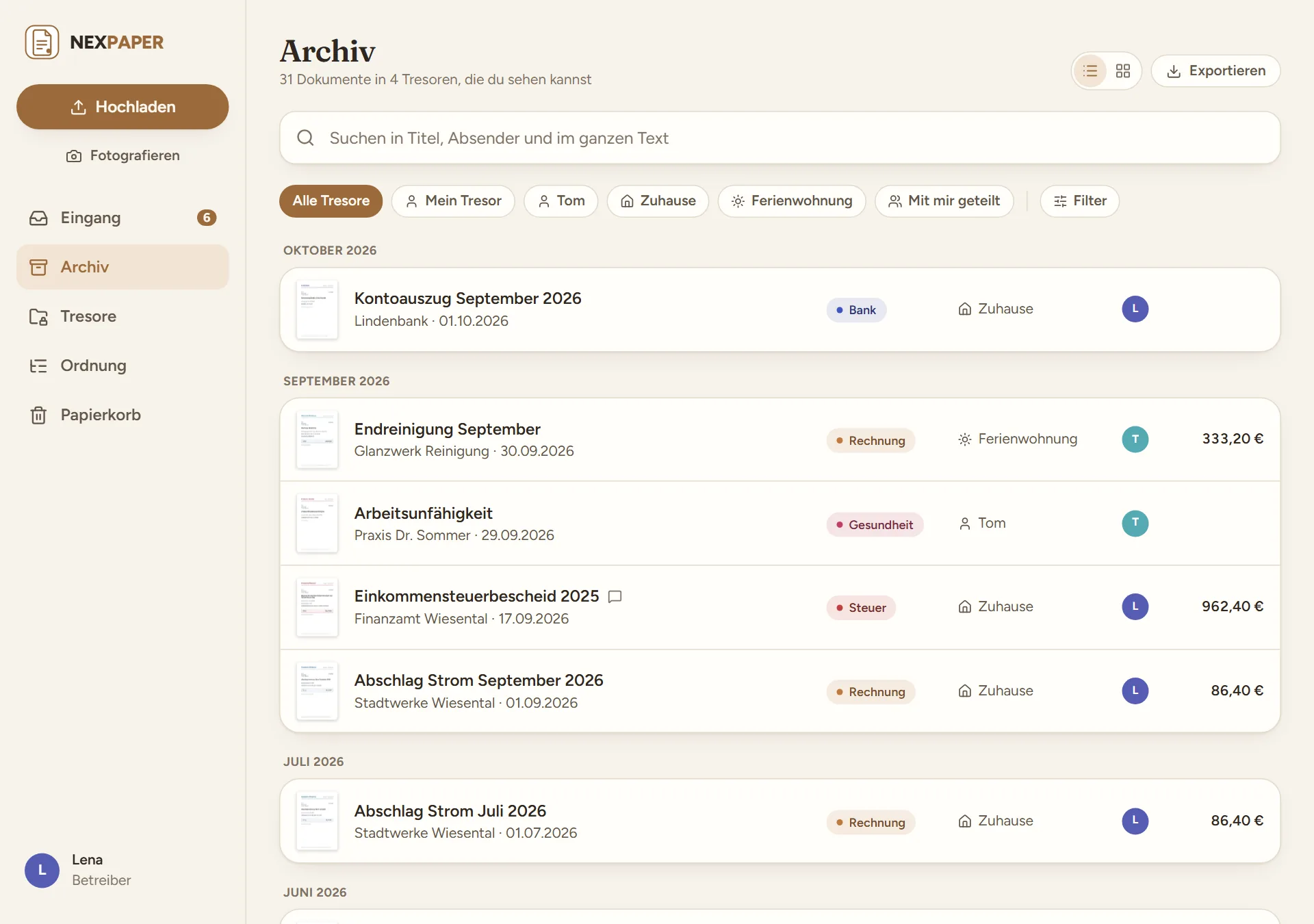
Task: Click the Gesundheit tag
Action: pos(875,524)
